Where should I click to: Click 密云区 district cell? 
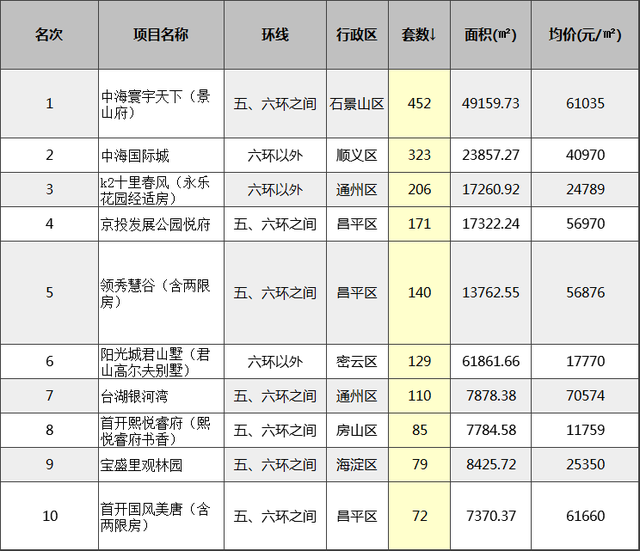click(x=357, y=361)
